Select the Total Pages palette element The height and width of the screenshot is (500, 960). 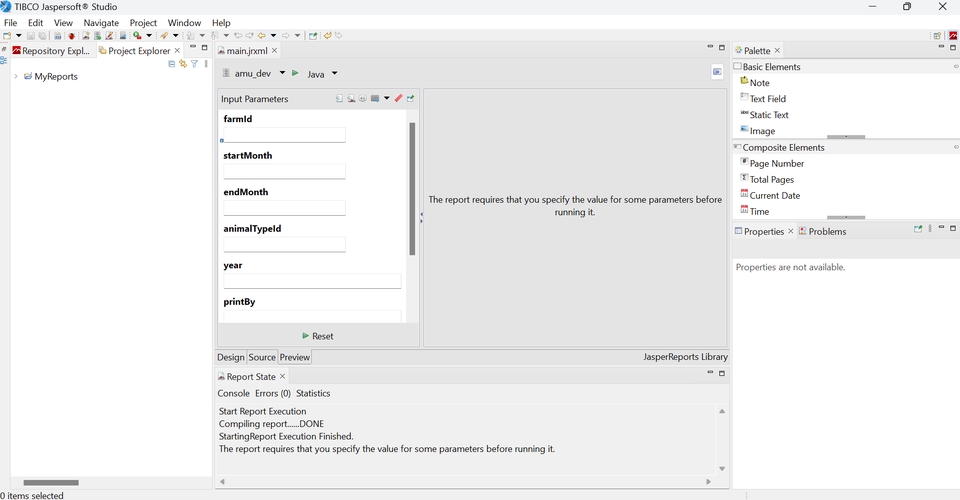[x=767, y=179]
